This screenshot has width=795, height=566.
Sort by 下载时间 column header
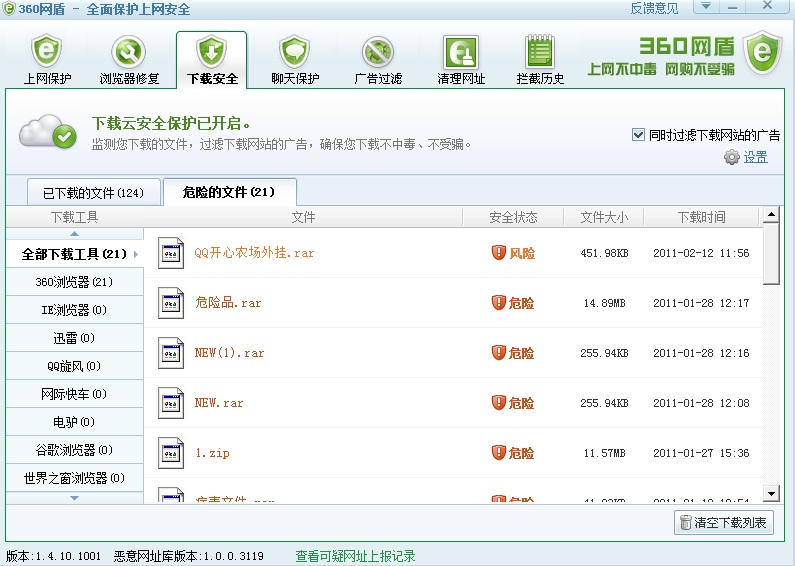701,217
